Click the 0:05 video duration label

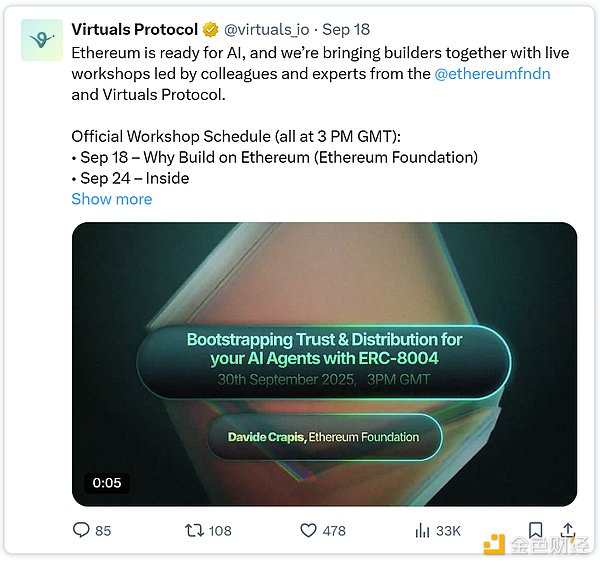click(107, 482)
